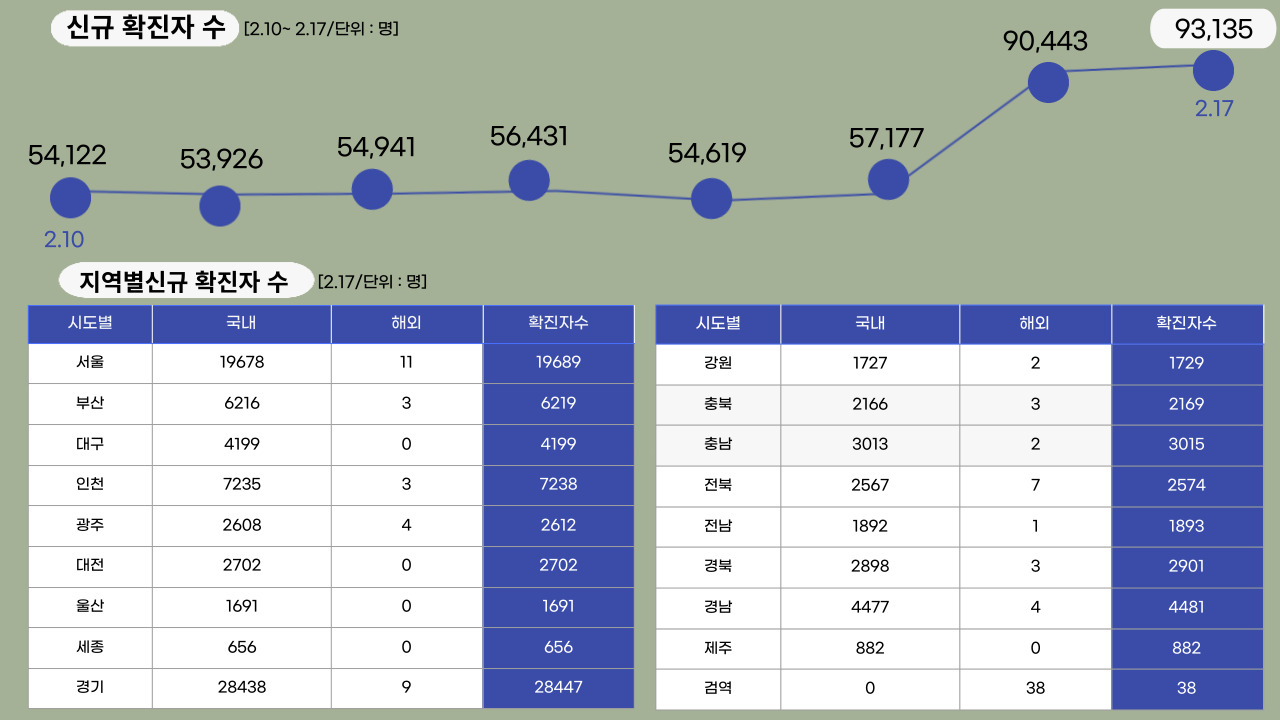Click the 검역 row overseas value 38
Viewport: 1280px width, 720px height.
[1035, 688]
